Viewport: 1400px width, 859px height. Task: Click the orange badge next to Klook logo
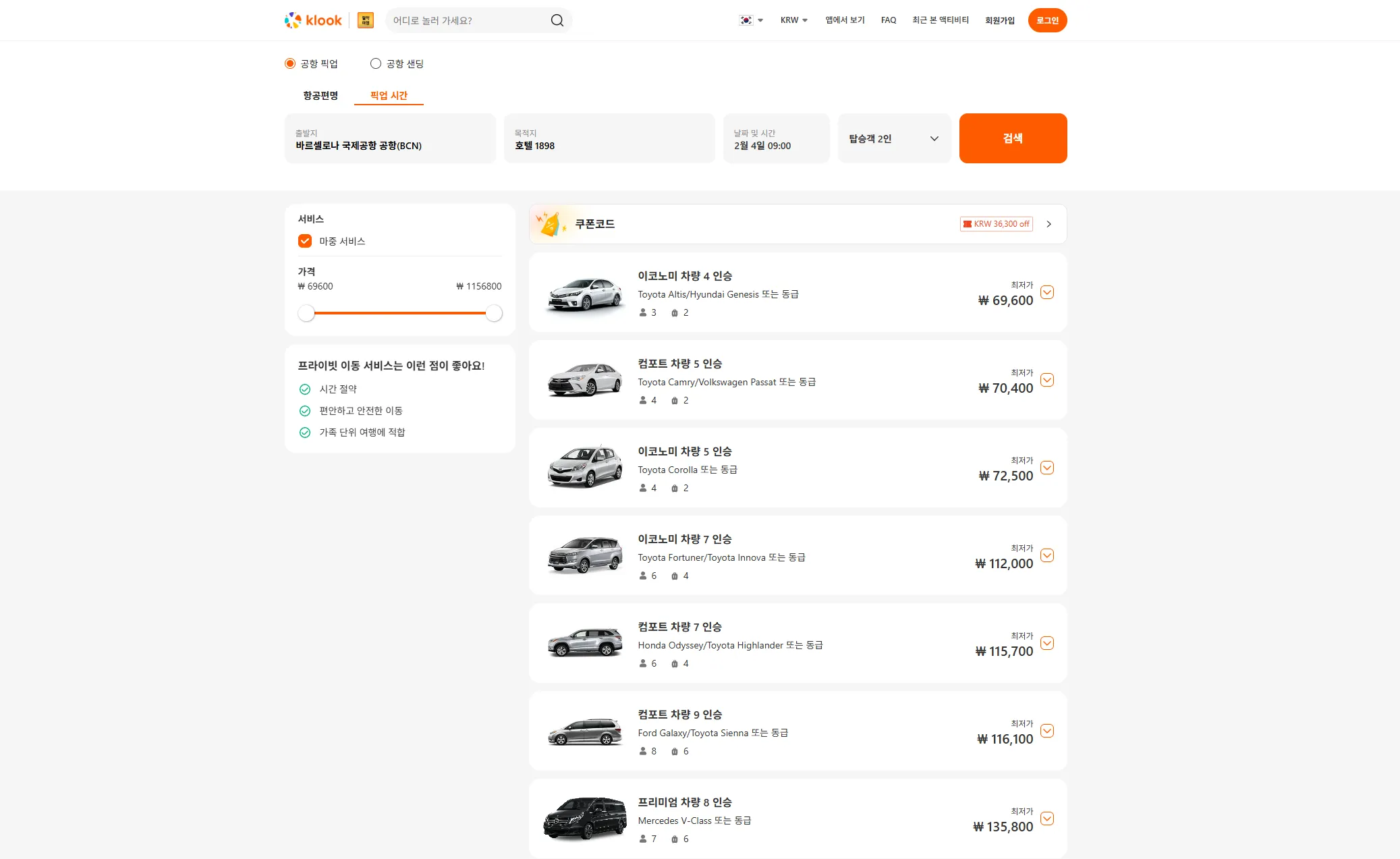click(x=364, y=20)
